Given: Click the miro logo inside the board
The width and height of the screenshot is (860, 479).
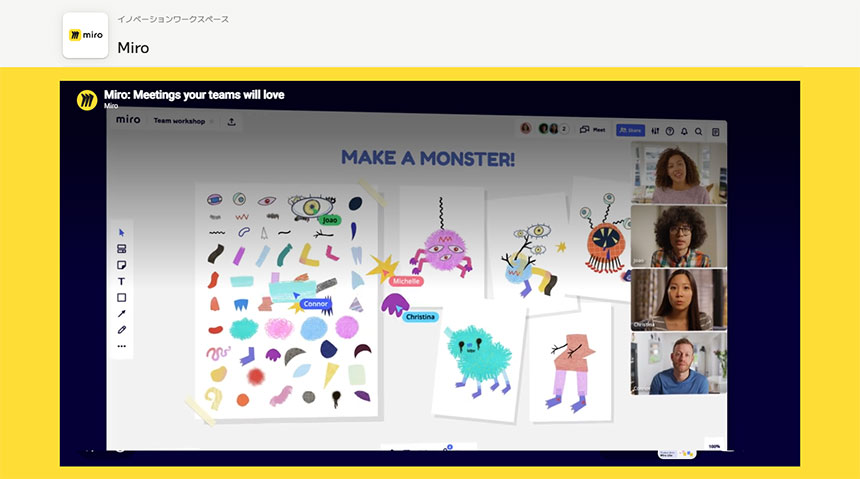Looking at the screenshot, I should click(x=128, y=119).
